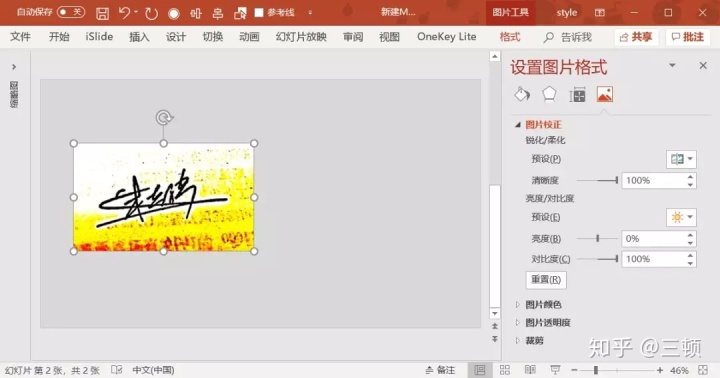Switch to the iSlide tab
Screen dimensions: 720x378
coord(99,37)
